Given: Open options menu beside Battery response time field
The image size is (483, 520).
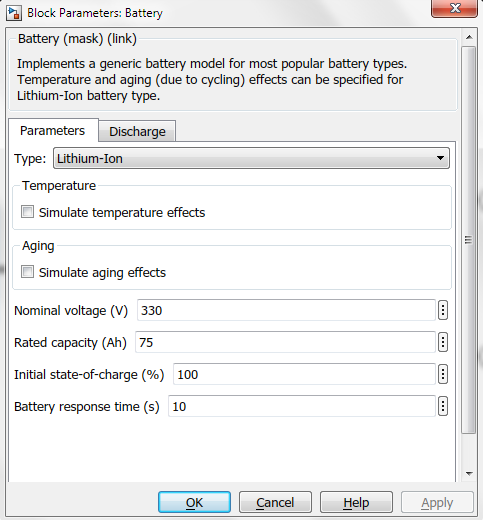Looking at the screenshot, I should [x=443, y=406].
